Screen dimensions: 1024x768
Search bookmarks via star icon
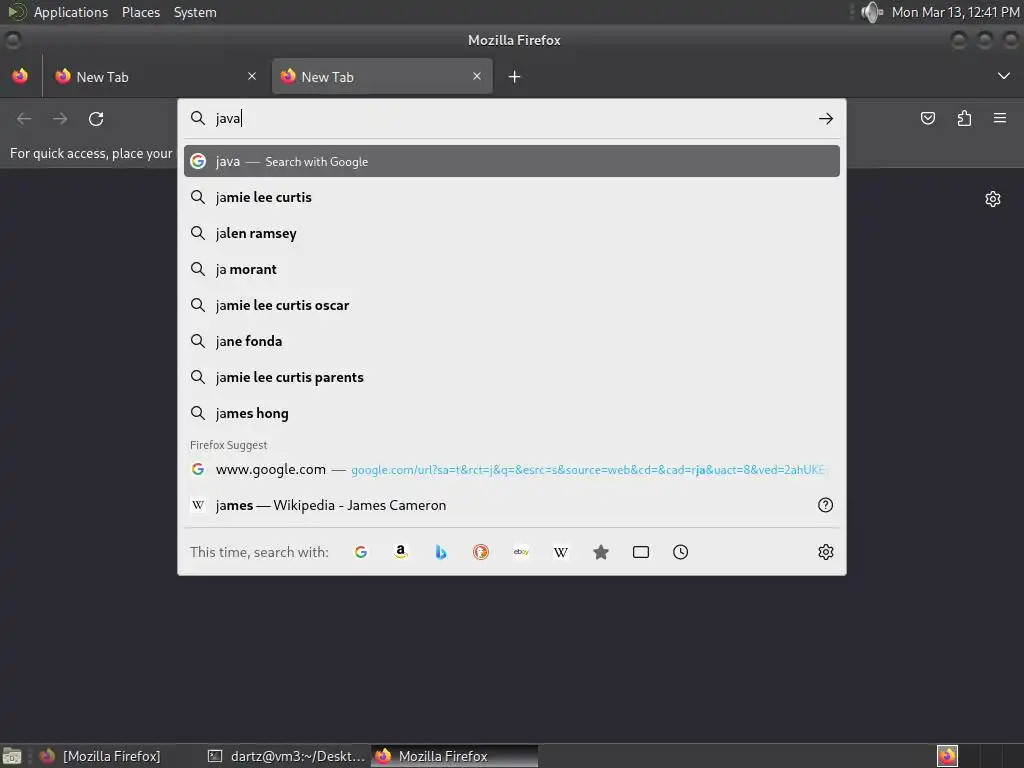point(601,552)
